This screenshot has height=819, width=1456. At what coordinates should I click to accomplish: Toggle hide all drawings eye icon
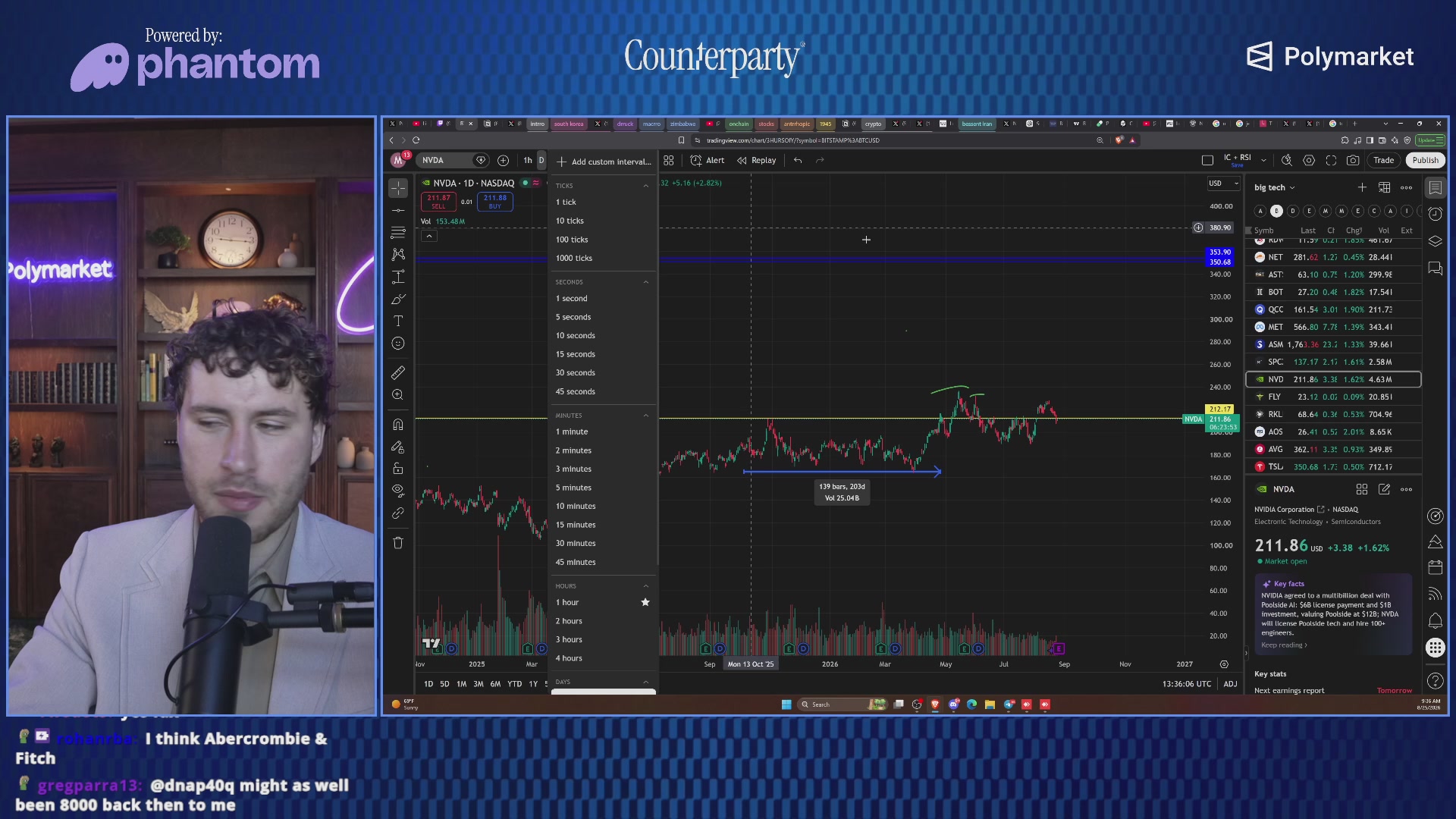click(x=398, y=491)
